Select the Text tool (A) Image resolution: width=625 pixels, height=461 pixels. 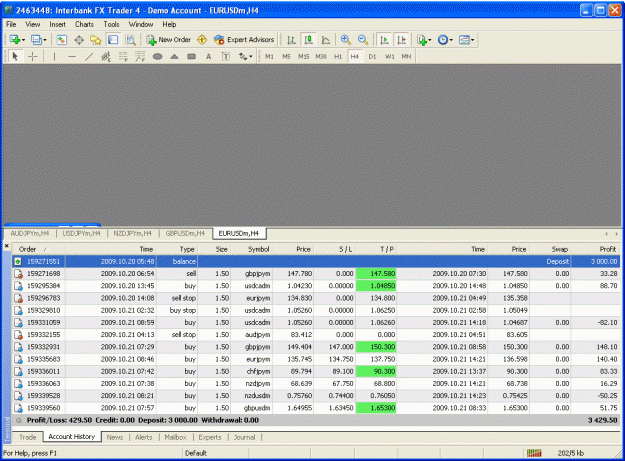click(208, 57)
